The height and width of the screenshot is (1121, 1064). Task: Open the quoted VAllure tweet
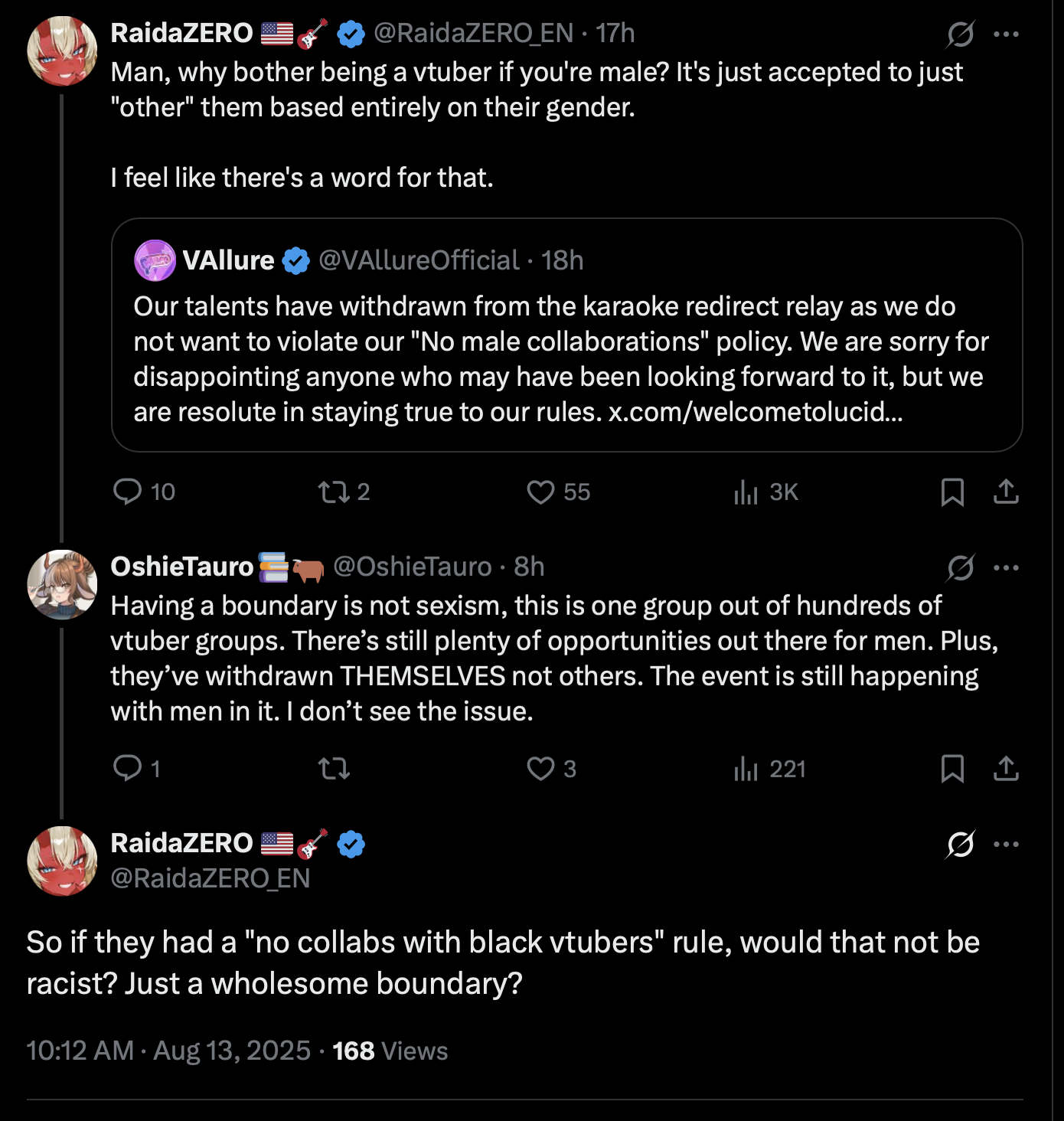[566, 360]
